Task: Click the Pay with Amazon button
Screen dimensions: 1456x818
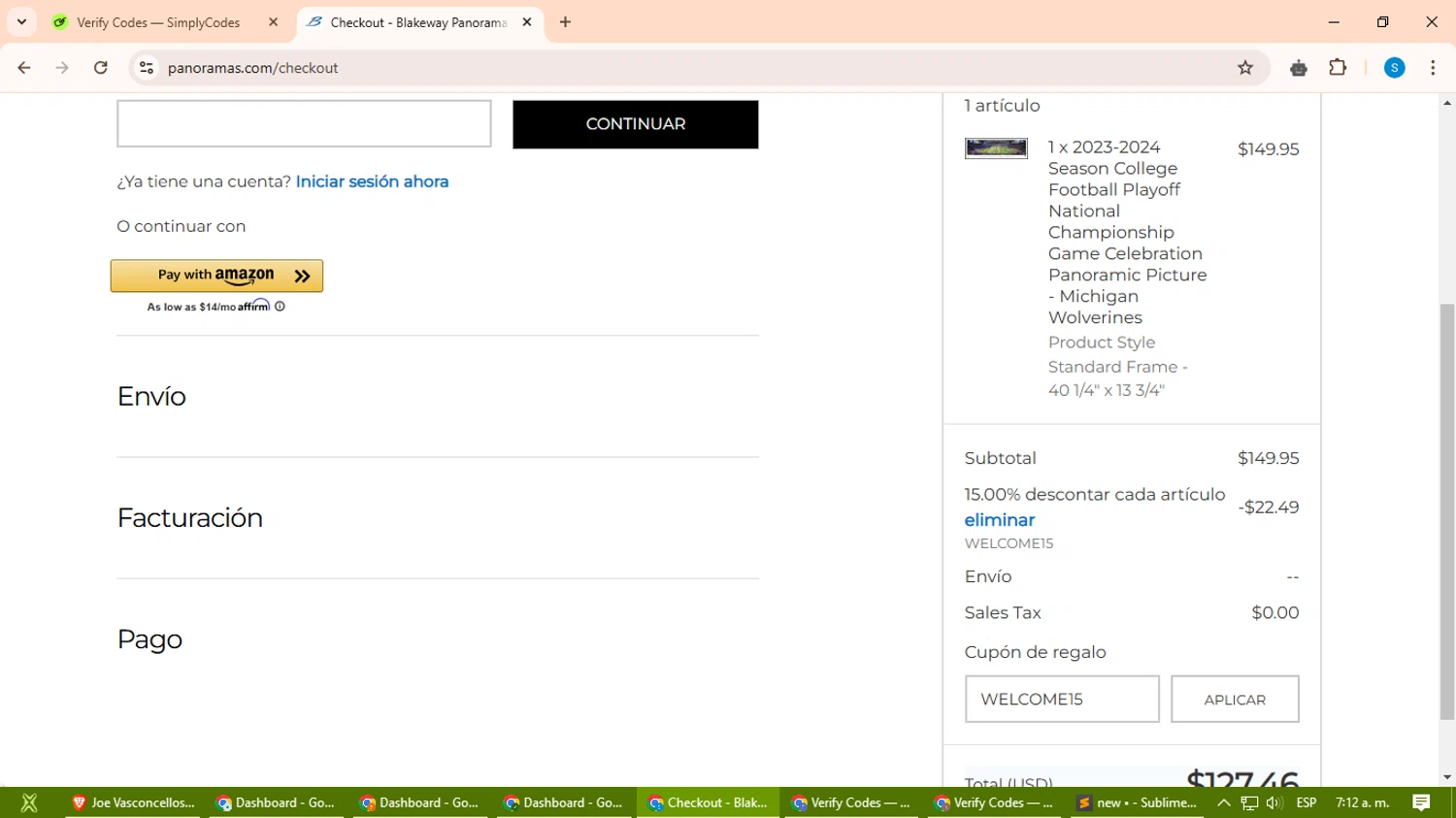Action: 216,276
